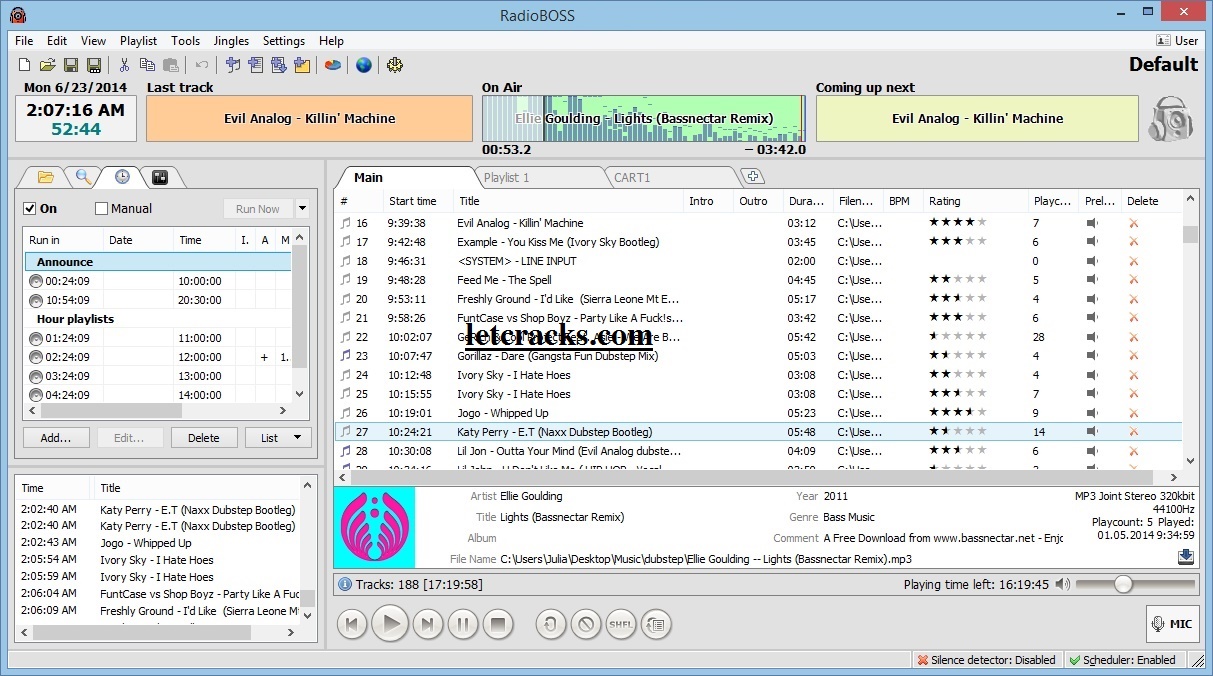Click the add music track note icon
The width and height of the screenshot is (1213, 676).
233,65
